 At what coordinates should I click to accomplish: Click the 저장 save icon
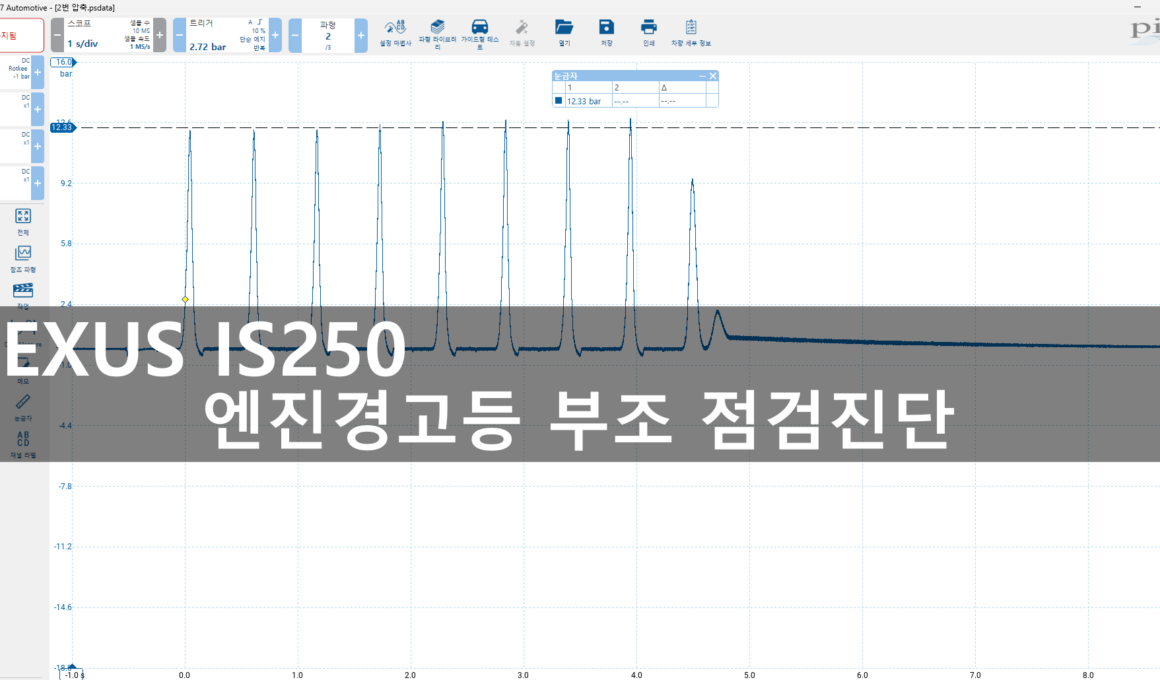pyautogui.click(x=606, y=32)
